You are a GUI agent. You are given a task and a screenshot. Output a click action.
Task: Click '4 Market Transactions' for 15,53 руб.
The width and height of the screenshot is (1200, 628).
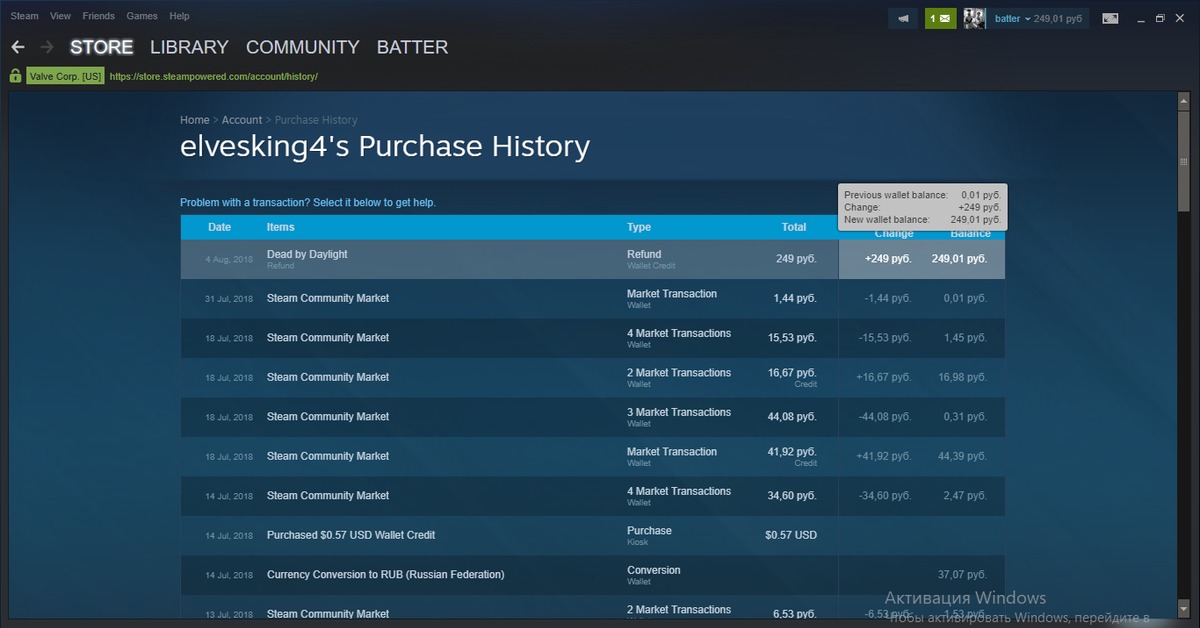[x=679, y=333]
